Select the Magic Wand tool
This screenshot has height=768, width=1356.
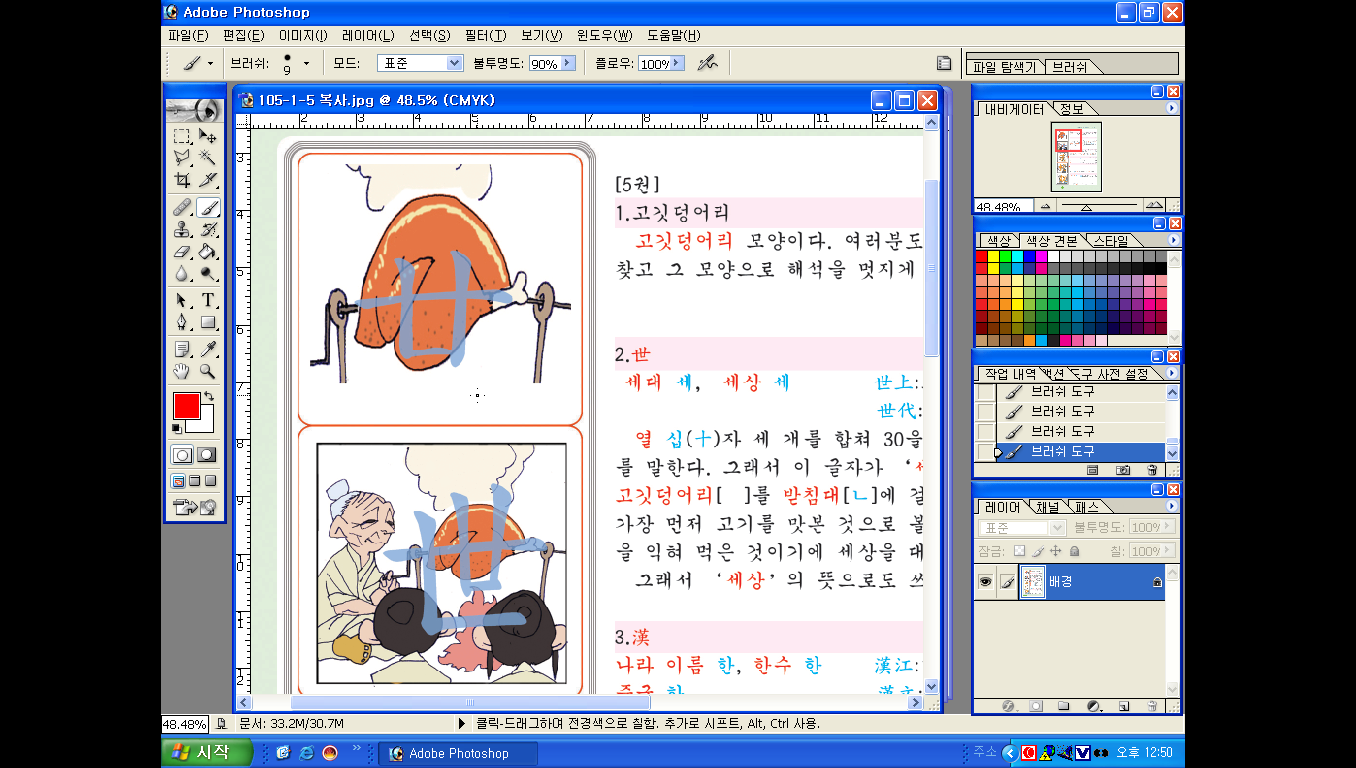click(x=208, y=158)
